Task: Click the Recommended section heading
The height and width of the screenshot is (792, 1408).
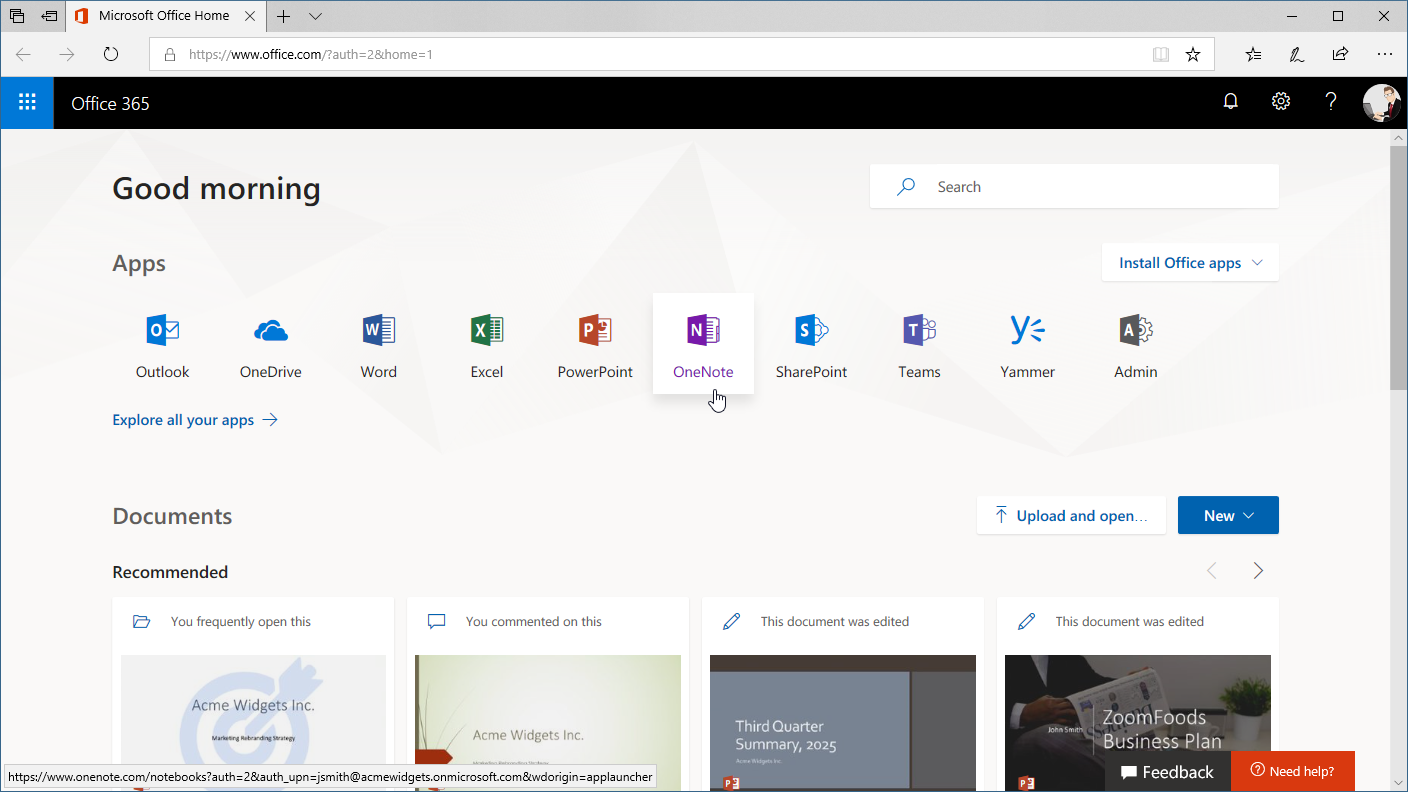Action: tap(170, 572)
